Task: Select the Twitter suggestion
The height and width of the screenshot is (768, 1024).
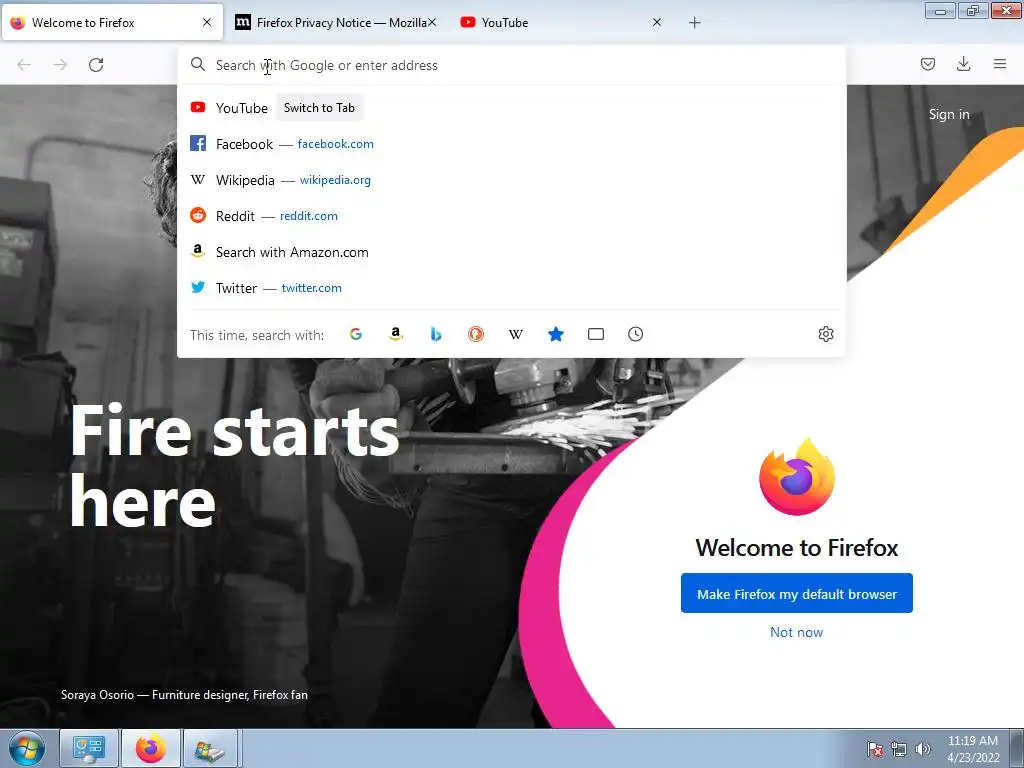Action: click(511, 288)
